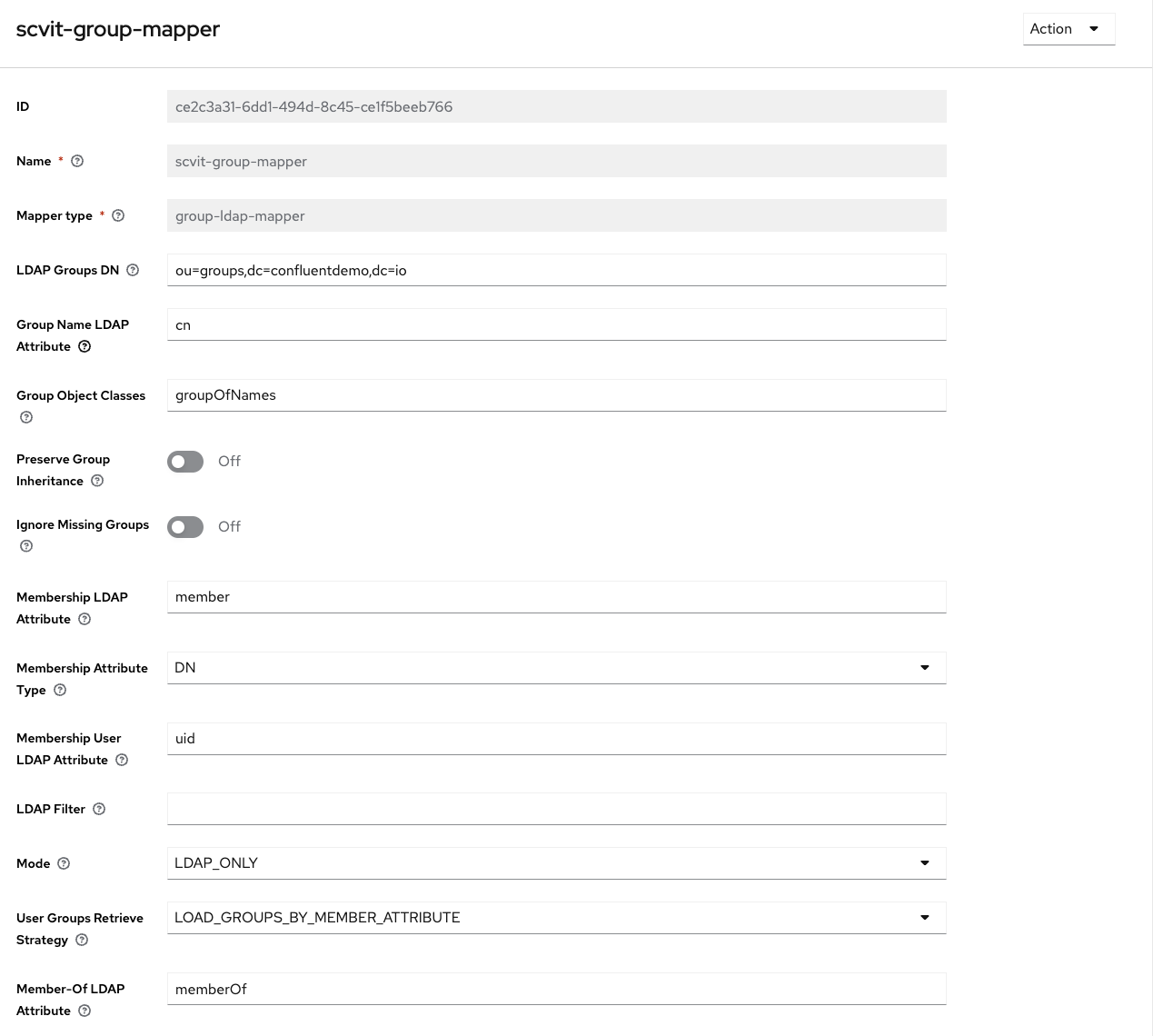Viewport: 1153px width, 1036px height.
Task: Click the LDAP Filter label text
Action: pos(51,809)
